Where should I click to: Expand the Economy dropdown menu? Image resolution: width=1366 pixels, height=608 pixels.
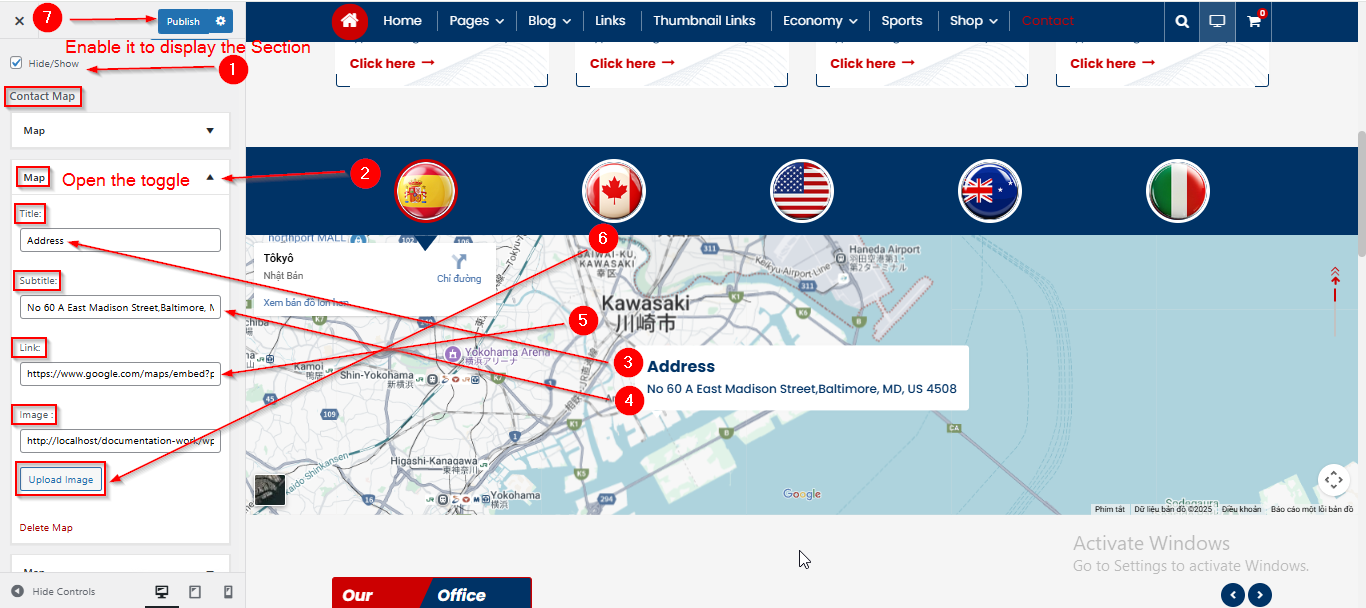click(x=819, y=21)
